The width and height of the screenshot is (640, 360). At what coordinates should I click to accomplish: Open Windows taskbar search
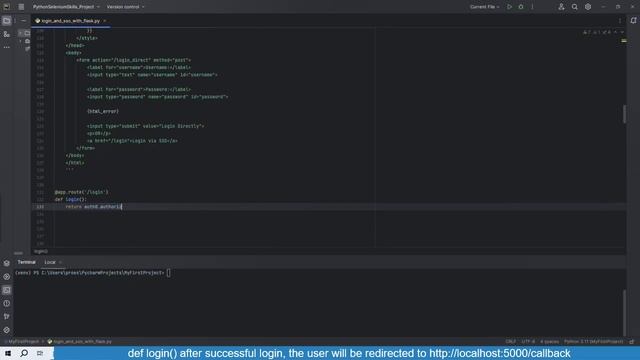coord(24,353)
